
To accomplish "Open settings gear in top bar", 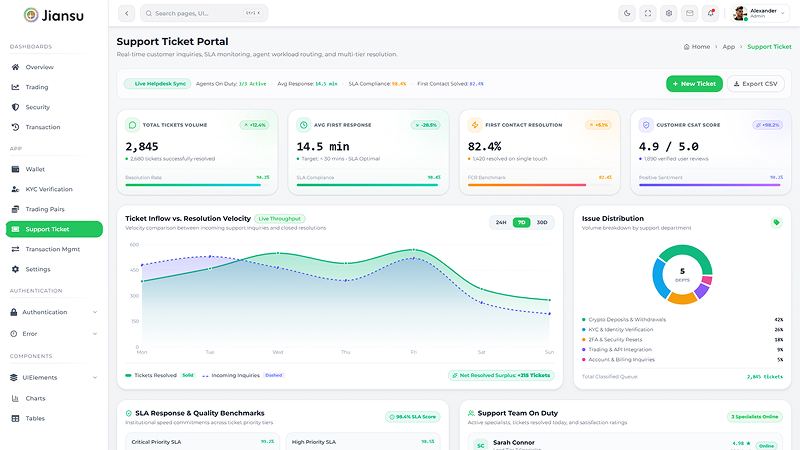I will [669, 13].
